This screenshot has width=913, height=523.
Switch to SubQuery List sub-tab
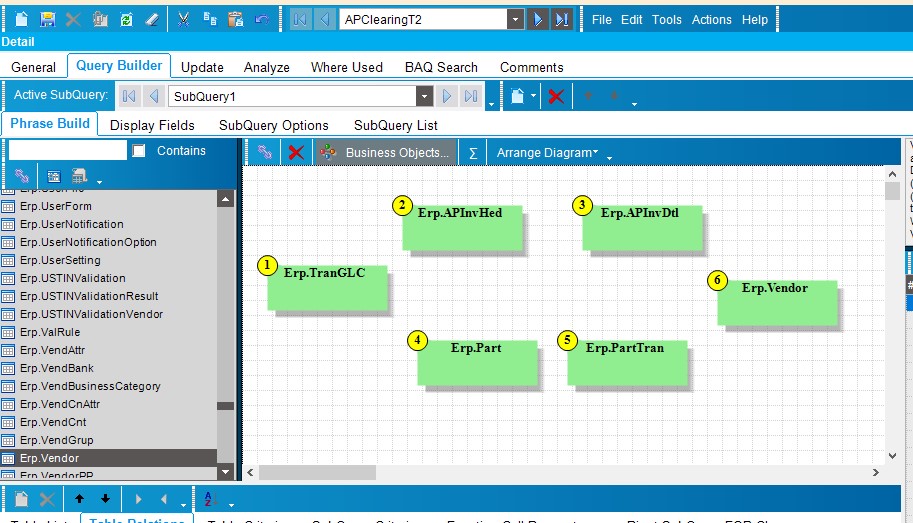pos(395,126)
